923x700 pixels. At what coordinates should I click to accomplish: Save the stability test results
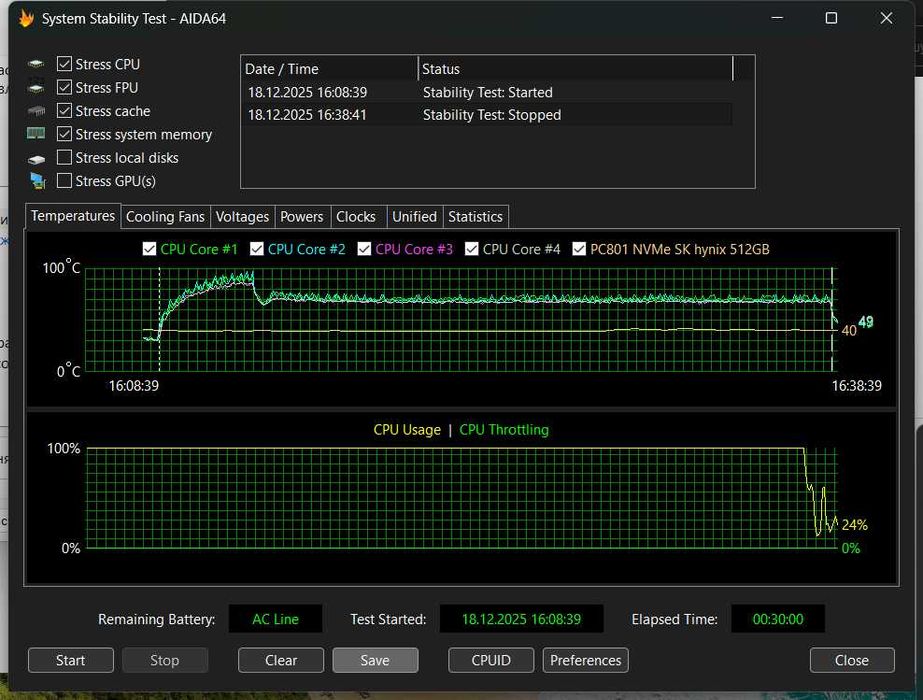376,660
